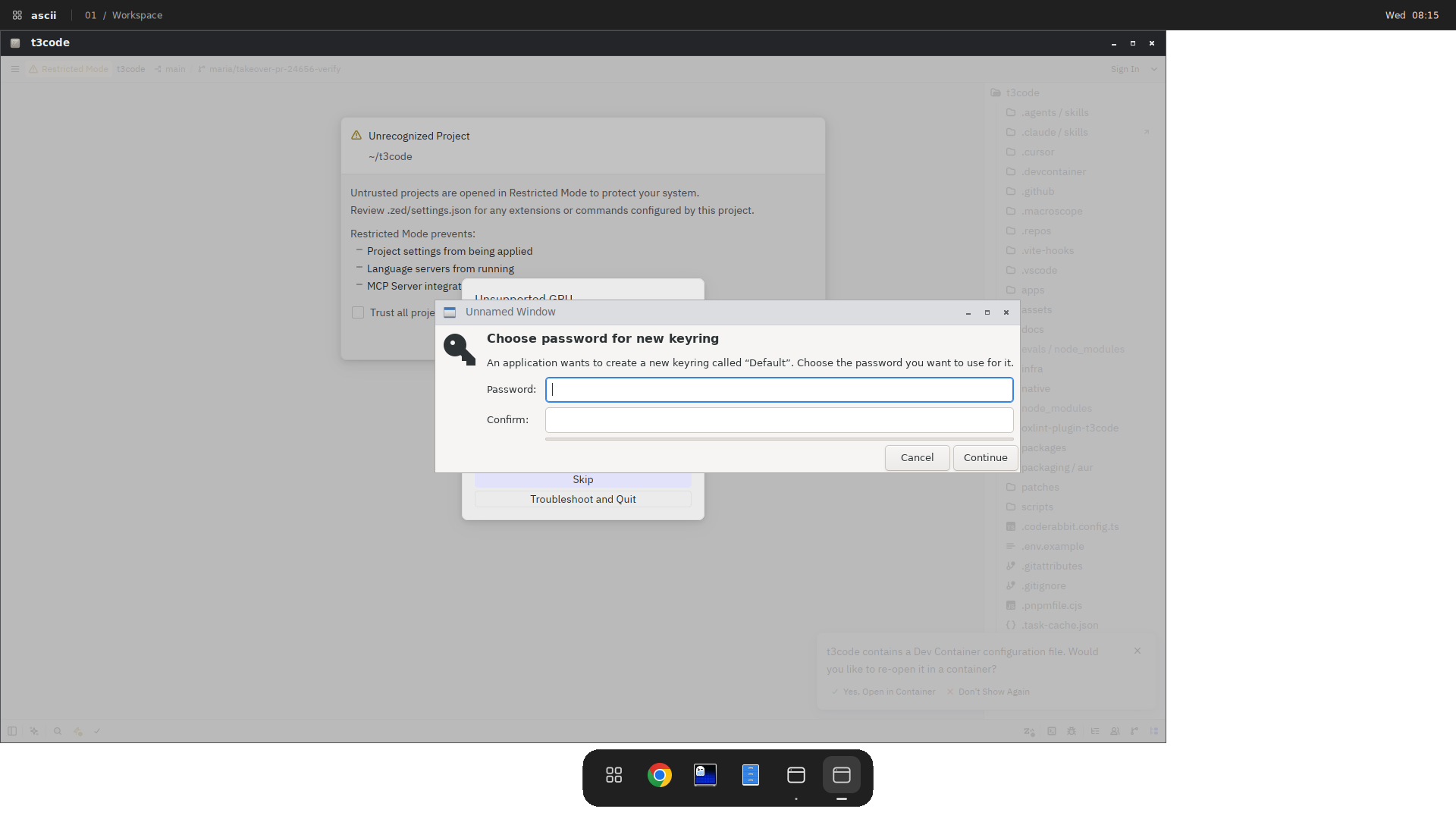Choose Don't Show Again on container notice
Viewport: 1456px width, 819px height.
coord(988,692)
